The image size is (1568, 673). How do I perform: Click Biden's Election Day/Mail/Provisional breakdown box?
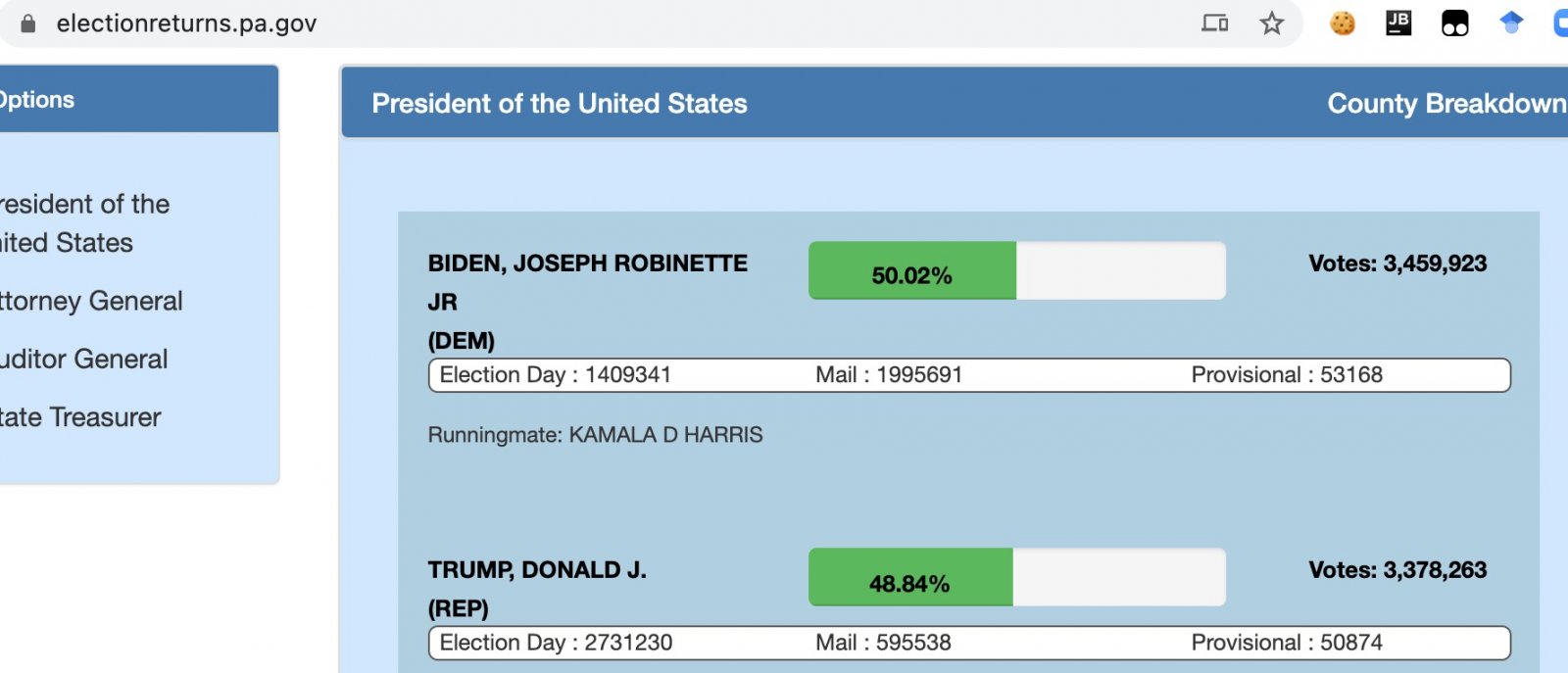969,375
